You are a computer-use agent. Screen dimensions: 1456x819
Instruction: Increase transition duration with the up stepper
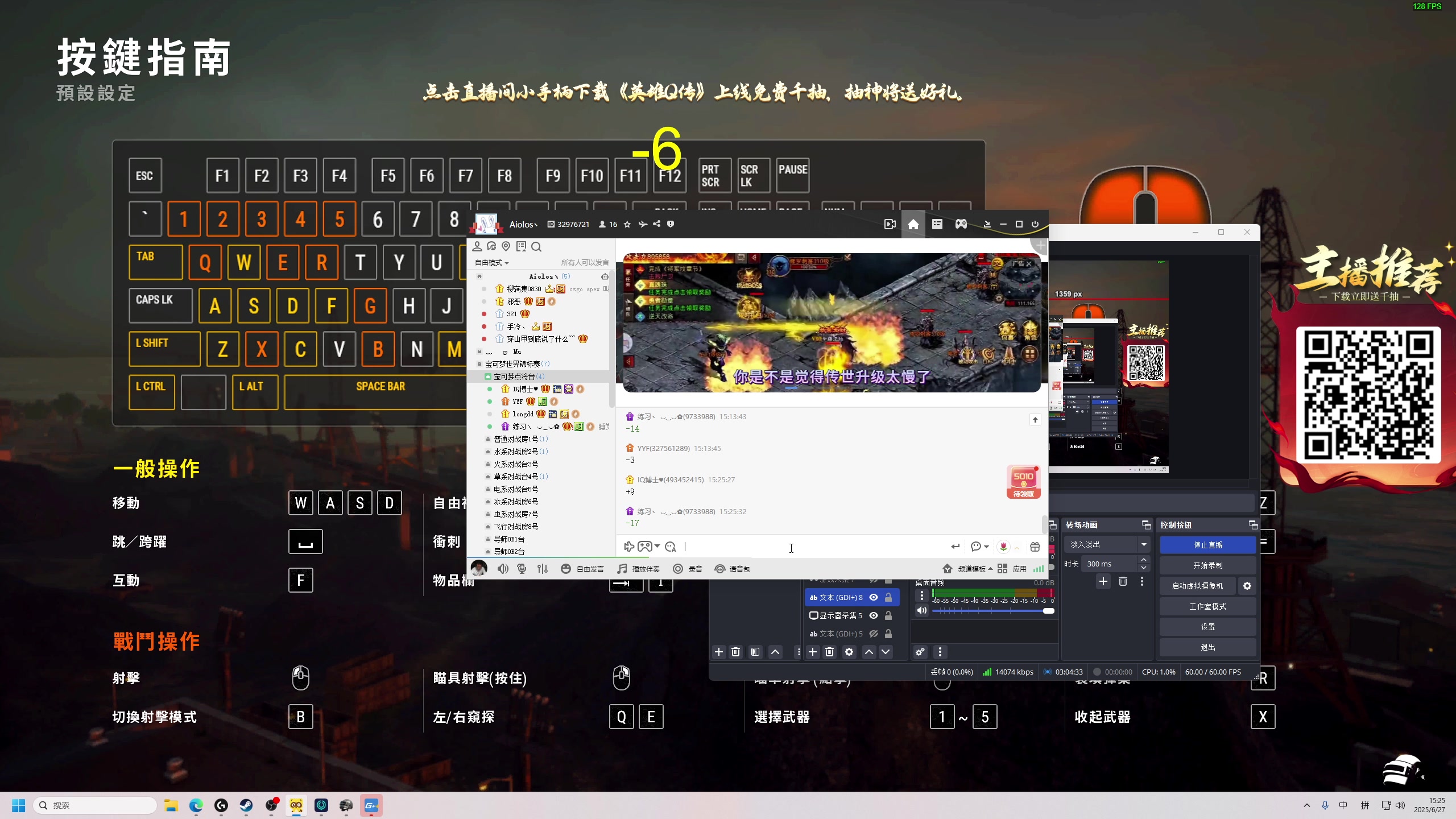click(1144, 560)
